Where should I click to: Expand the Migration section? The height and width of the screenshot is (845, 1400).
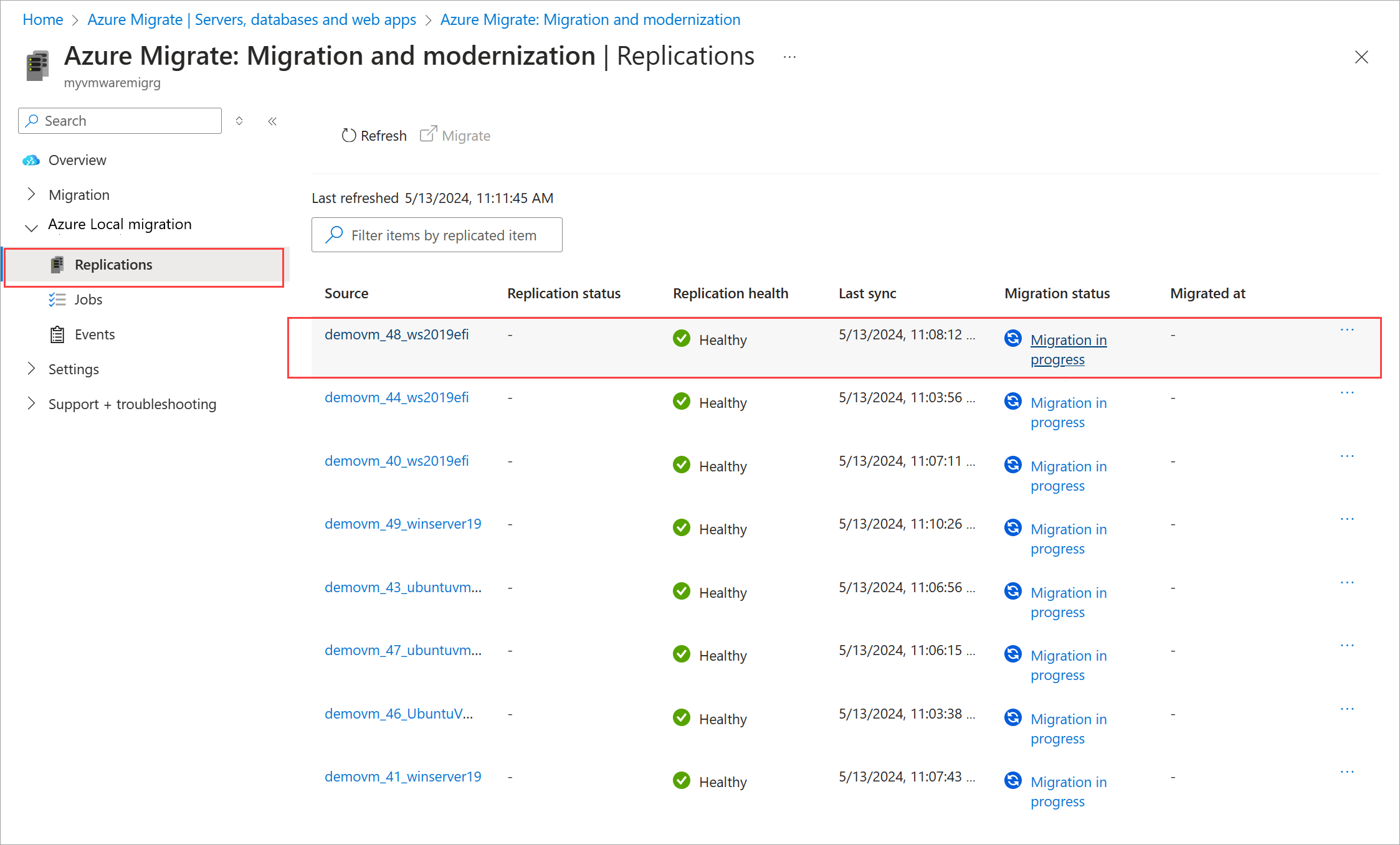pyautogui.click(x=31, y=194)
